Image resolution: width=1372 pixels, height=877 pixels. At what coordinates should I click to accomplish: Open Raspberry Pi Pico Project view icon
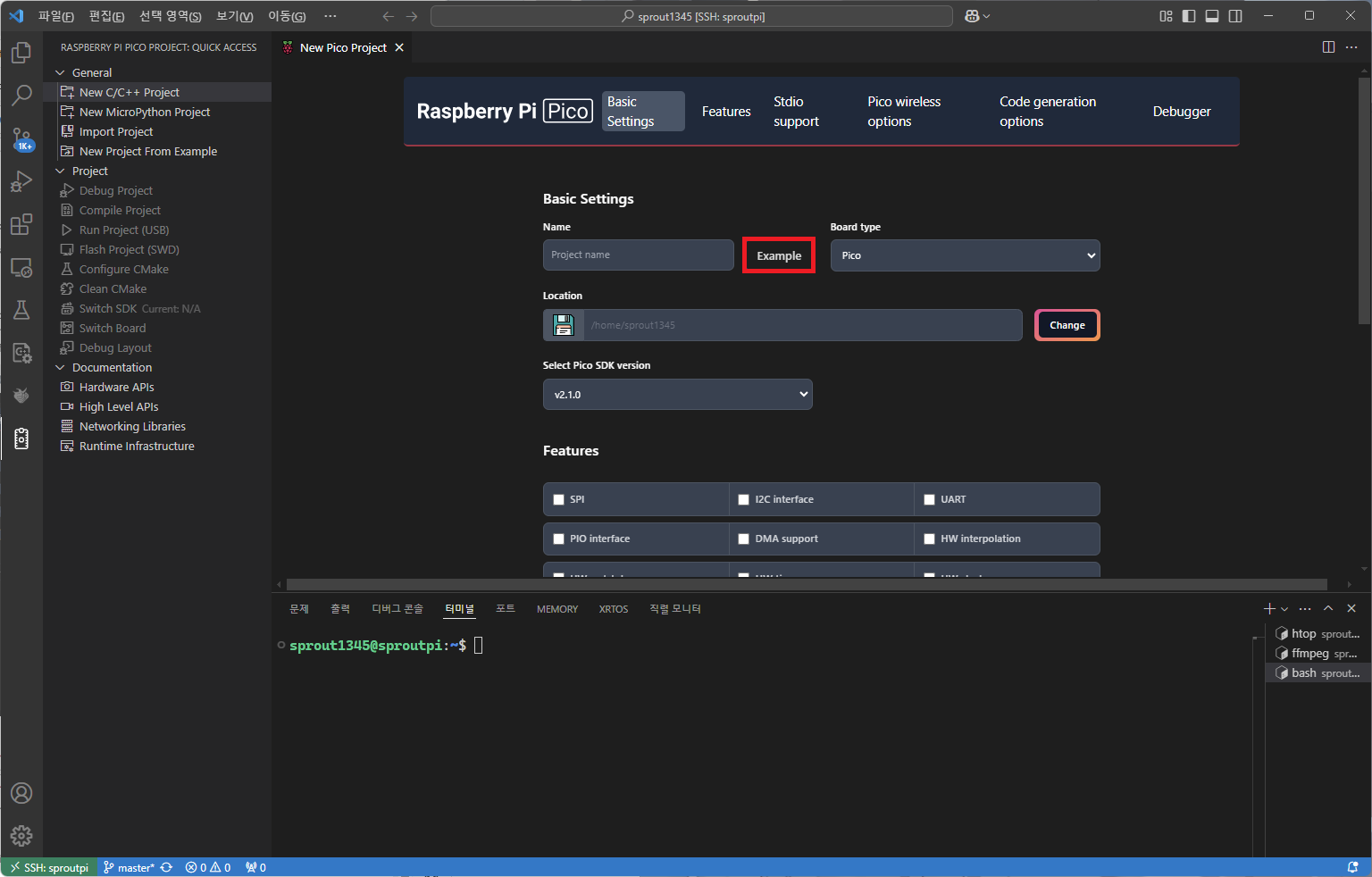click(21, 438)
